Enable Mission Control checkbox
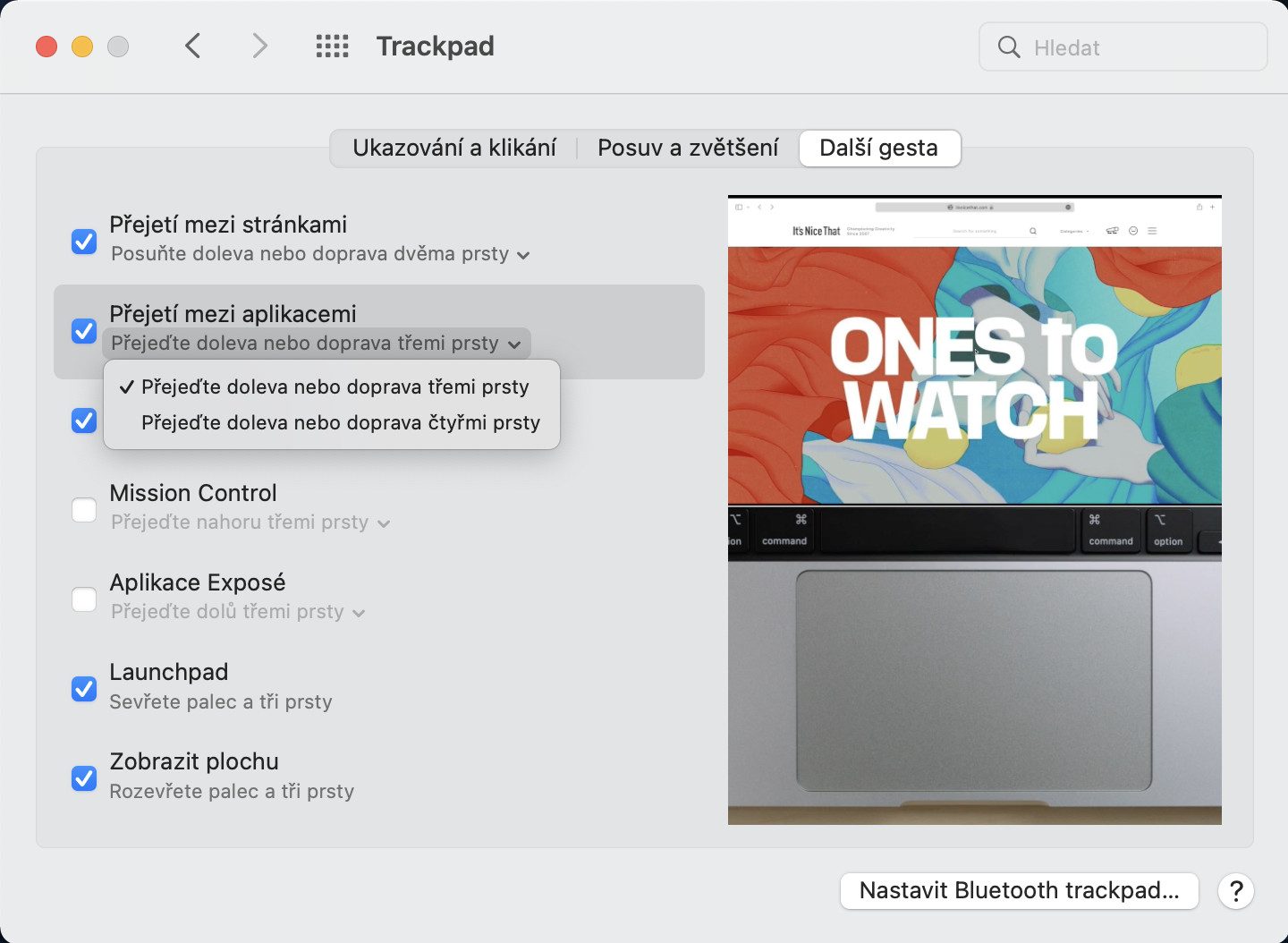This screenshot has width=1288, height=943. 84,509
